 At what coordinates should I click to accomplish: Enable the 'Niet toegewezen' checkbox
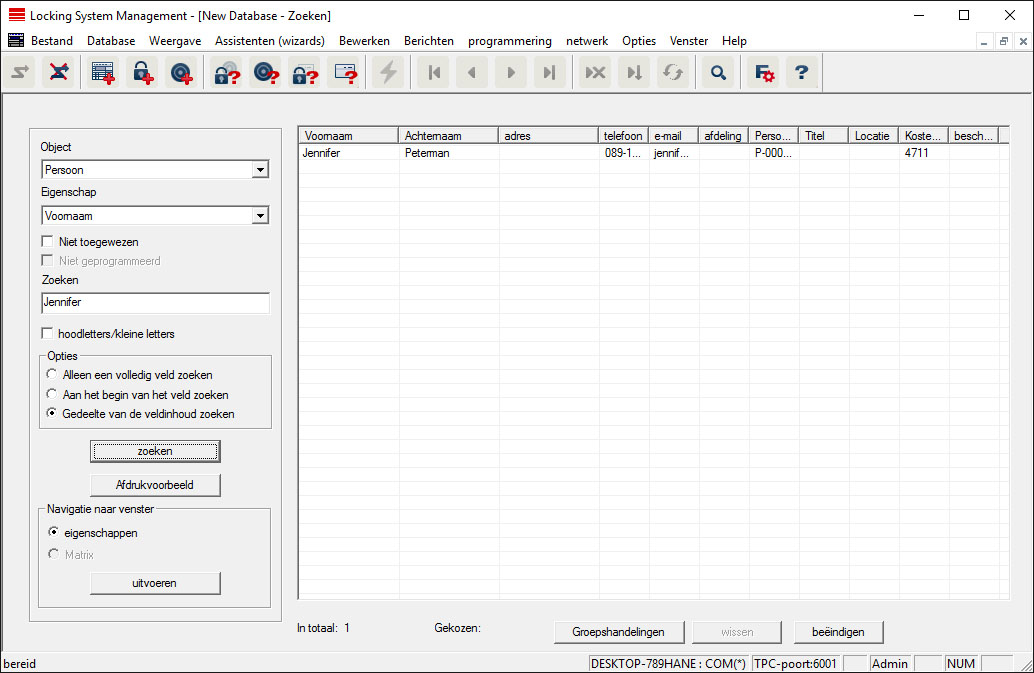coord(47,241)
